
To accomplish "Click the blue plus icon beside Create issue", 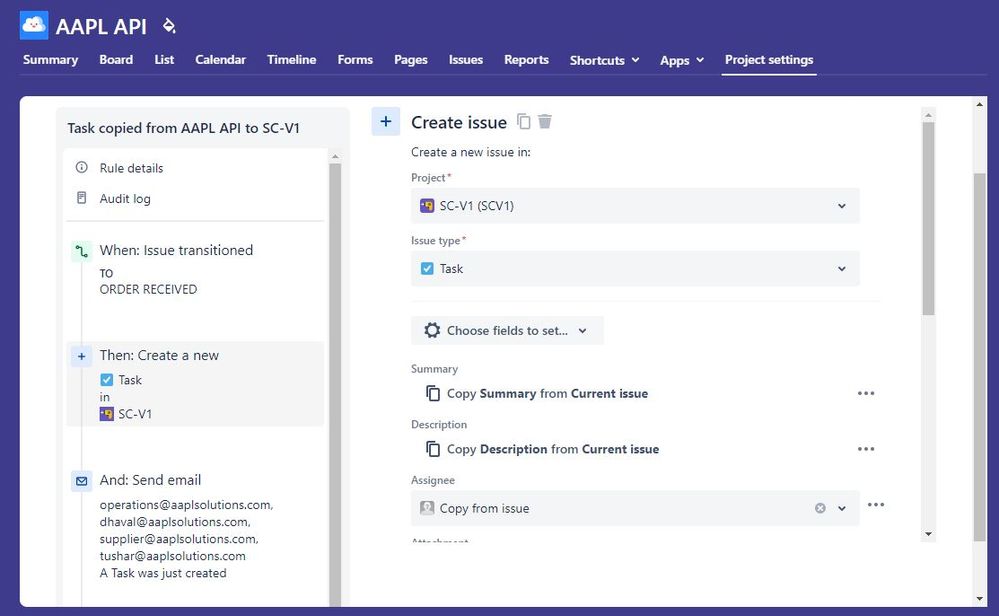I will 385,122.
